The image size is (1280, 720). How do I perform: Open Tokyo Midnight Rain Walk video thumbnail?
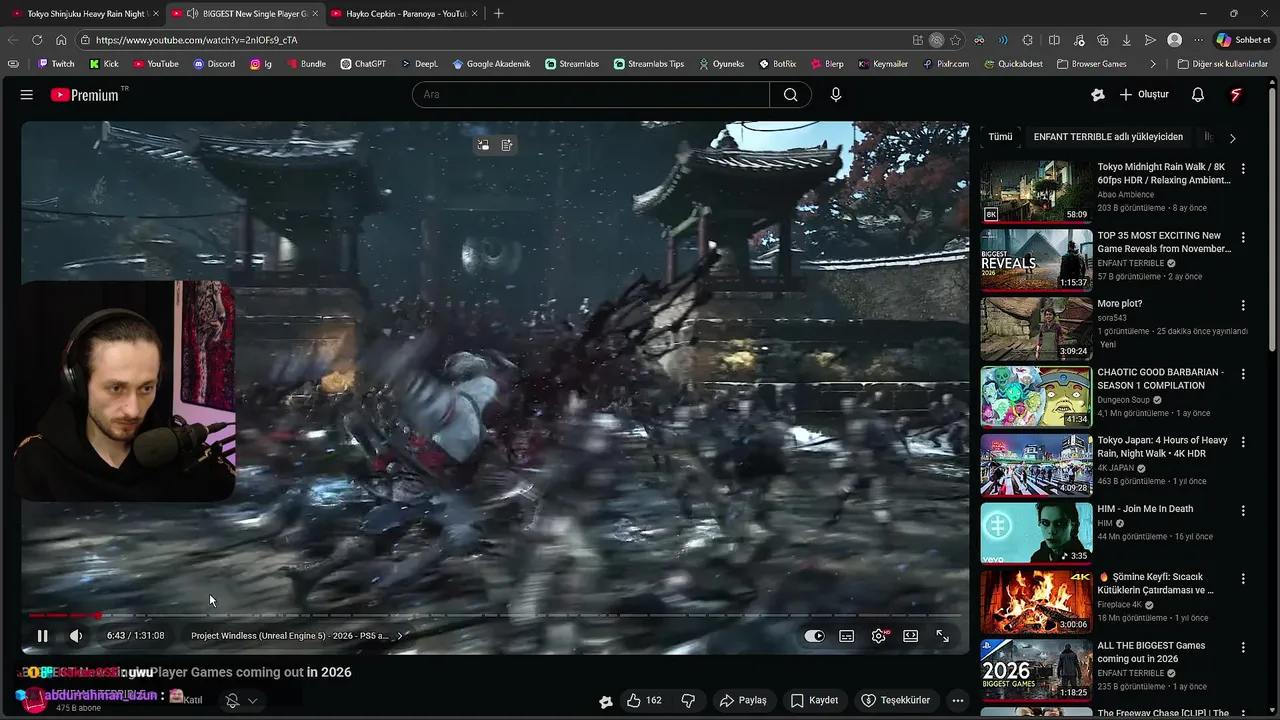pyautogui.click(x=1037, y=192)
